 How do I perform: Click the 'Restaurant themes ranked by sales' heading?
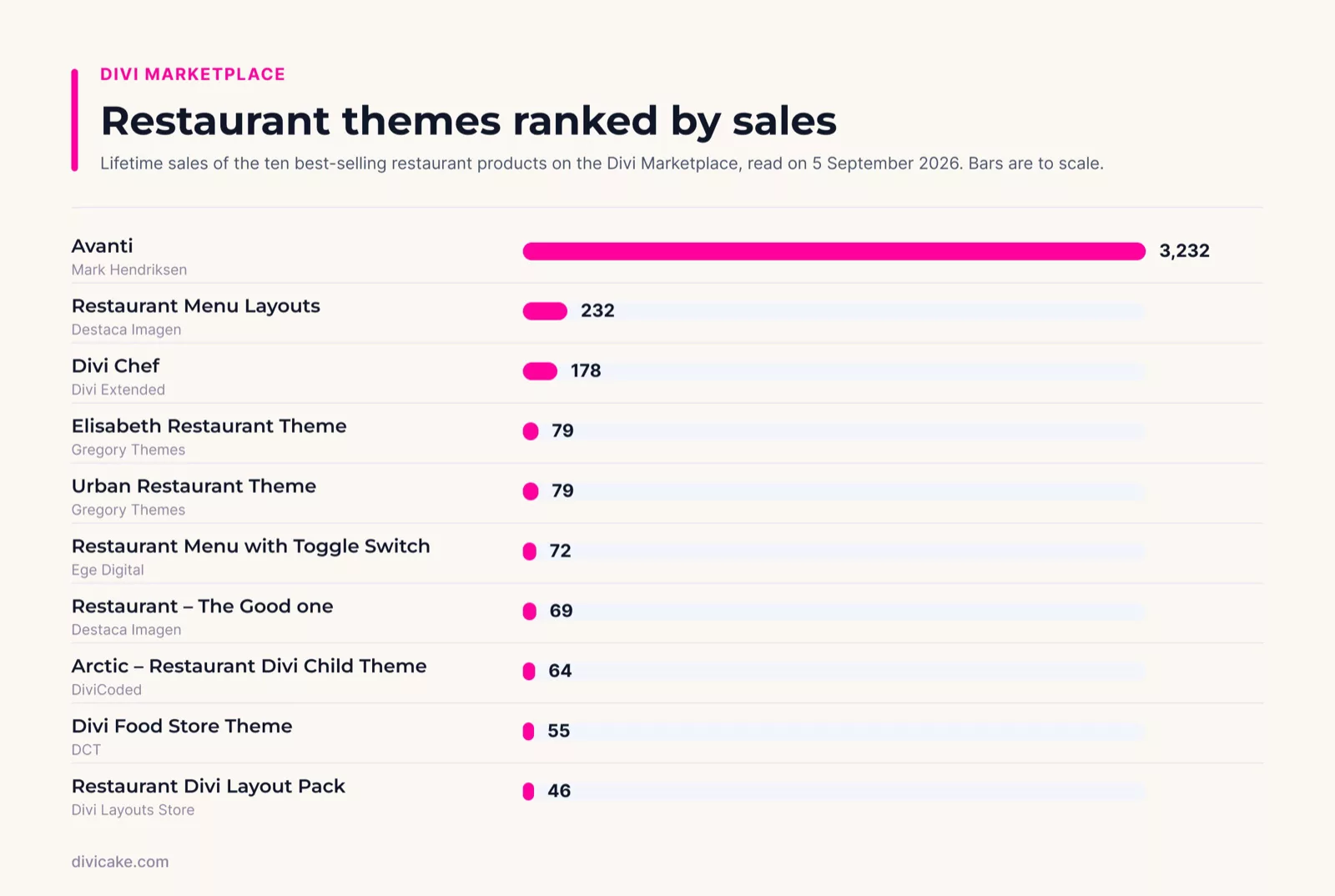468,121
